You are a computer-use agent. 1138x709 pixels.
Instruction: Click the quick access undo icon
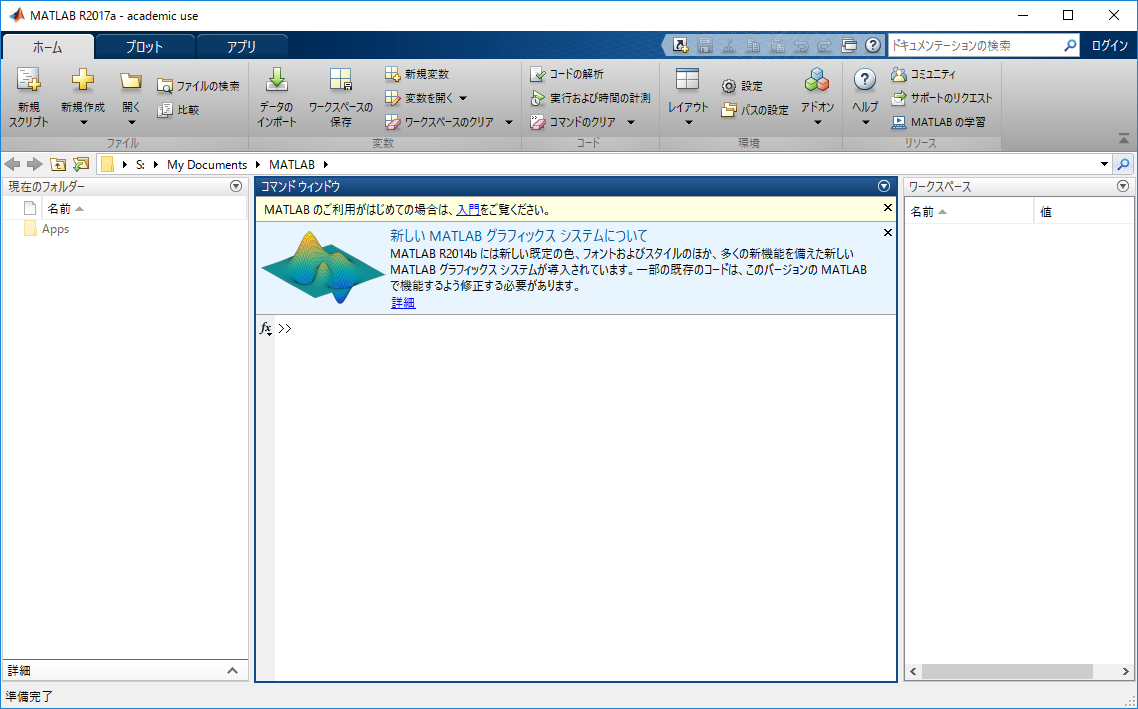[x=801, y=45]
